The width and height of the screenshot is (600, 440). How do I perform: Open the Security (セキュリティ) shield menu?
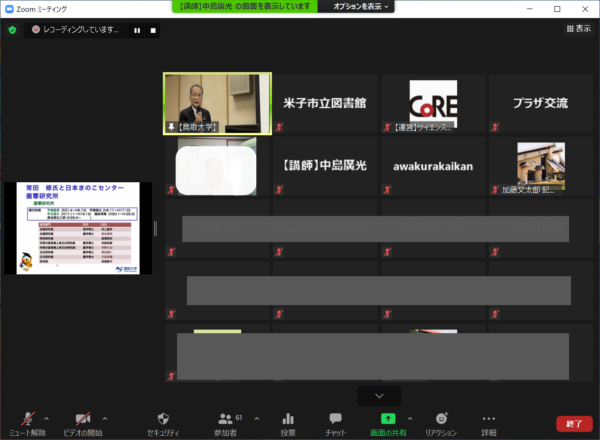coord(163,424)
